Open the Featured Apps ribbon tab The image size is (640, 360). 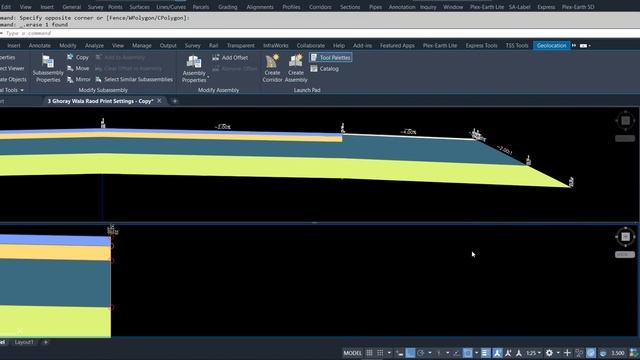click(x=397, y=46)
